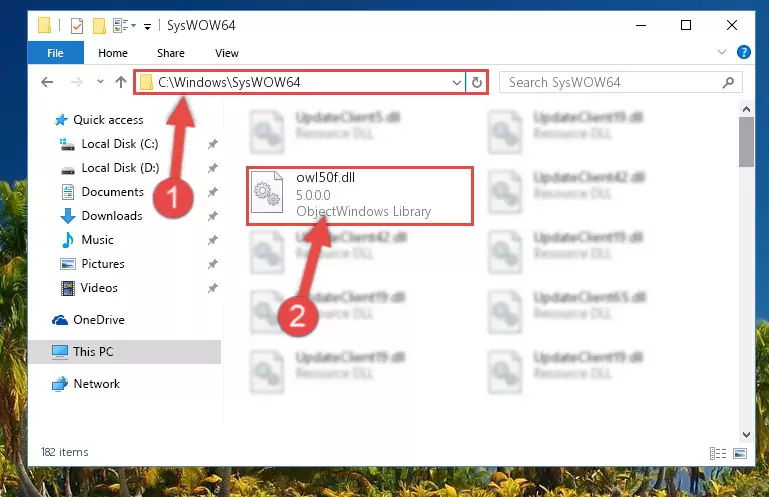Open the address bar history dropdown

coord(457,82)
